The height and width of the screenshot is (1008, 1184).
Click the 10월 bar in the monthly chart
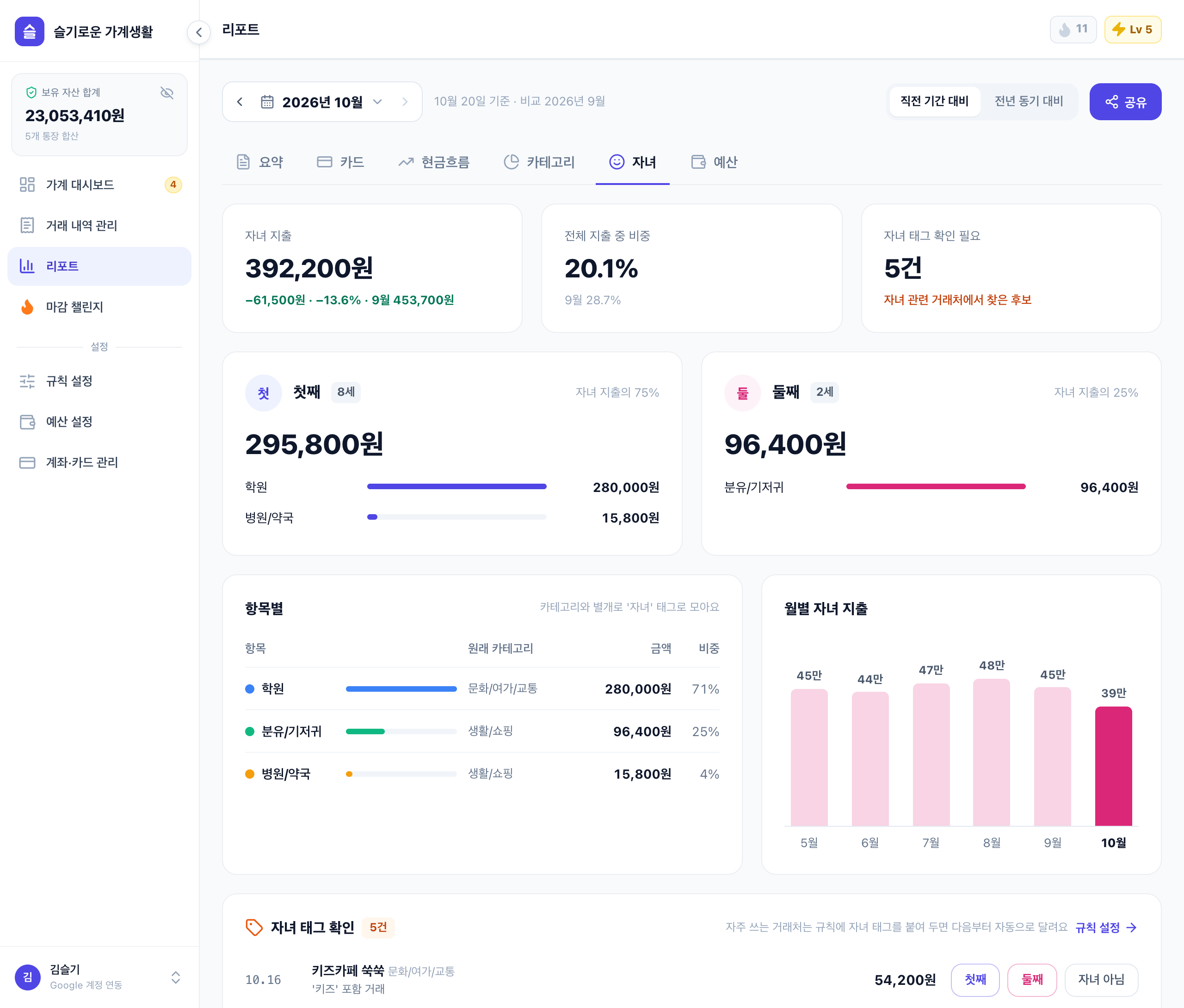tap(1113, 766)
